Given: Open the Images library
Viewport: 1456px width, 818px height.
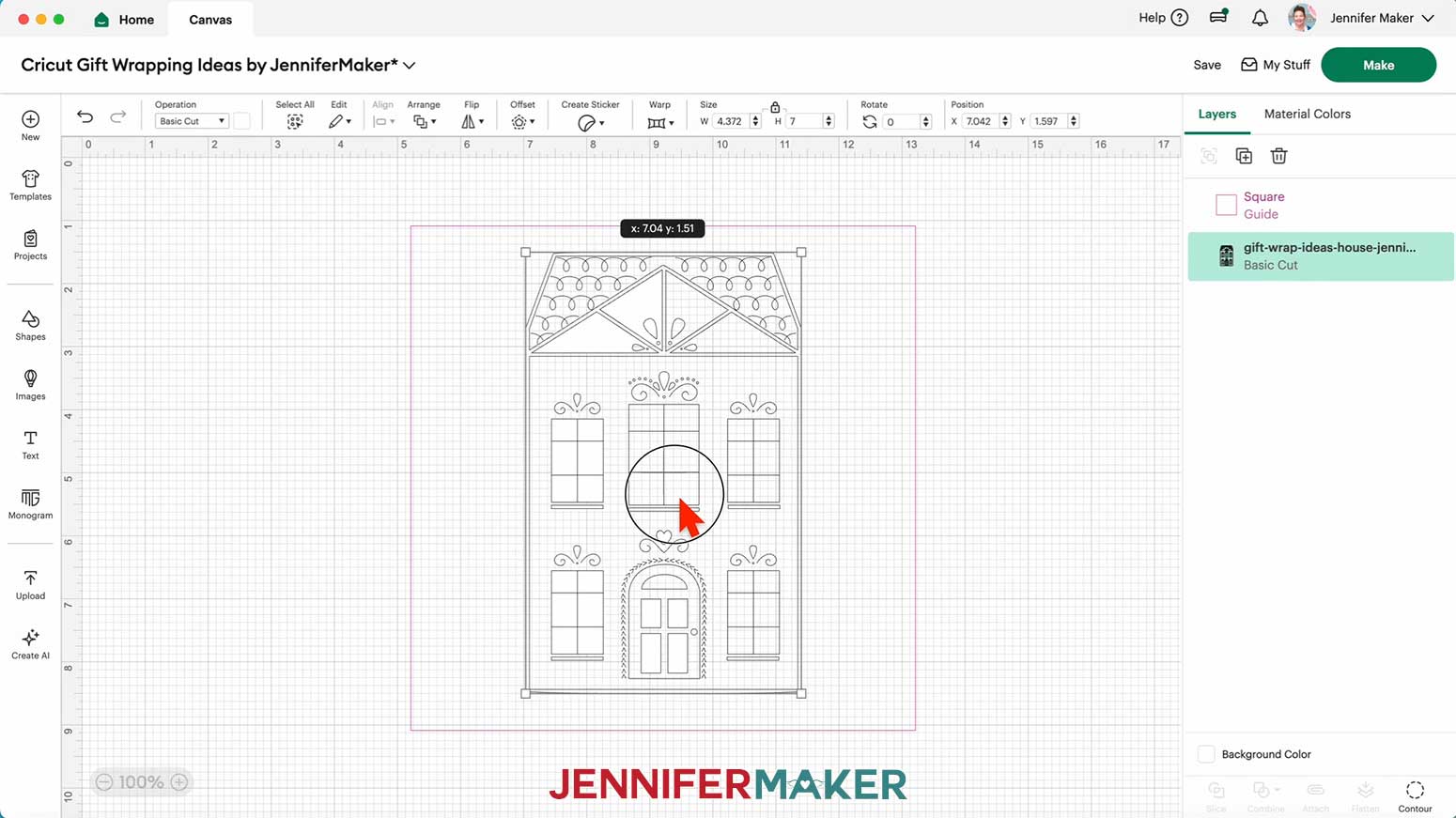Looking at the screenshot, I should (x=30, y=385).
